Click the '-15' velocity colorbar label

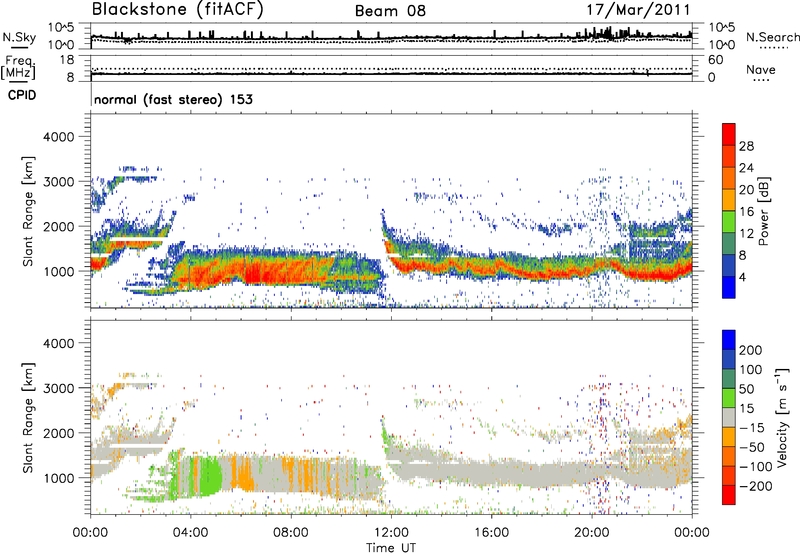(752, 428)
